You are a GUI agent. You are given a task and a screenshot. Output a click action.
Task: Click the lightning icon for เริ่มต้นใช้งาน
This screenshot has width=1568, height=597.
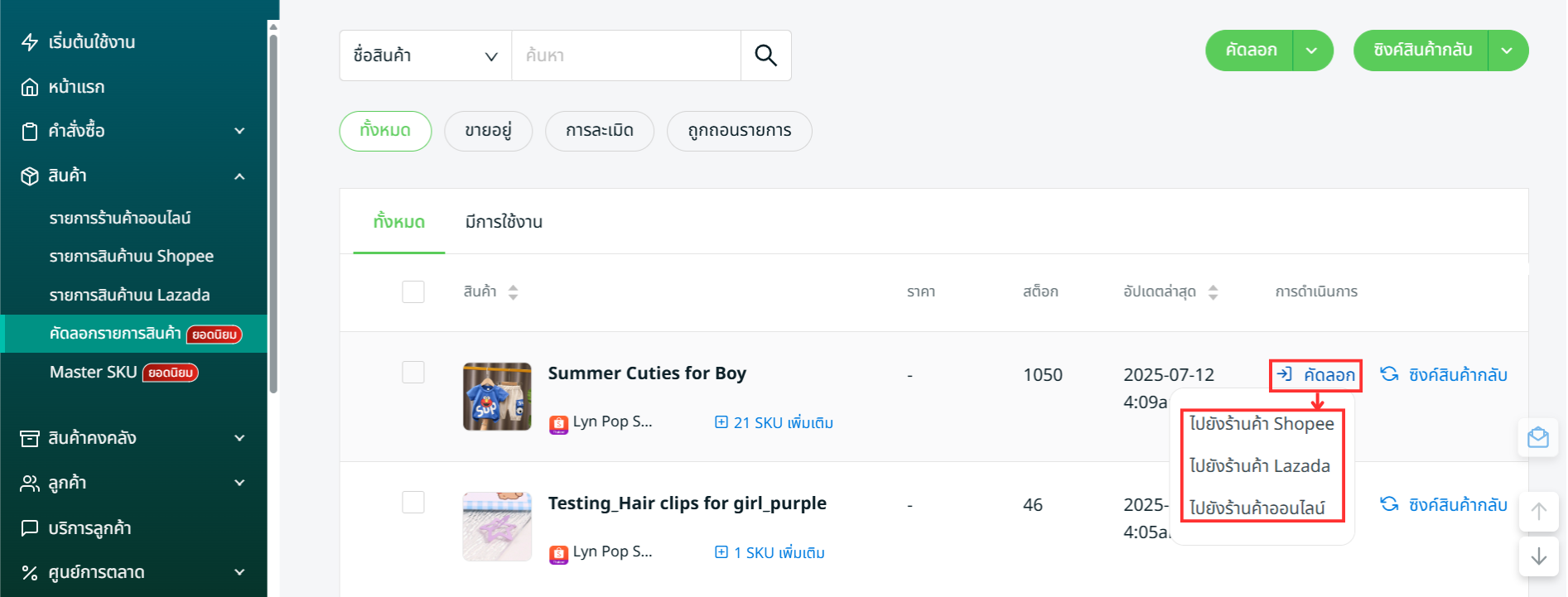(30, 42)
